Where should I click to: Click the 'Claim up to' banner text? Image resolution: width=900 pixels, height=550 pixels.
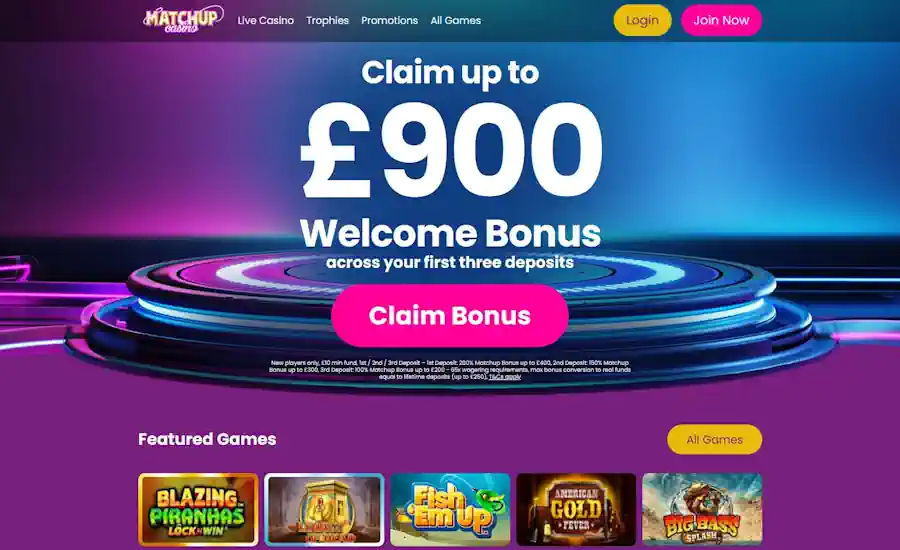[450, 73]
